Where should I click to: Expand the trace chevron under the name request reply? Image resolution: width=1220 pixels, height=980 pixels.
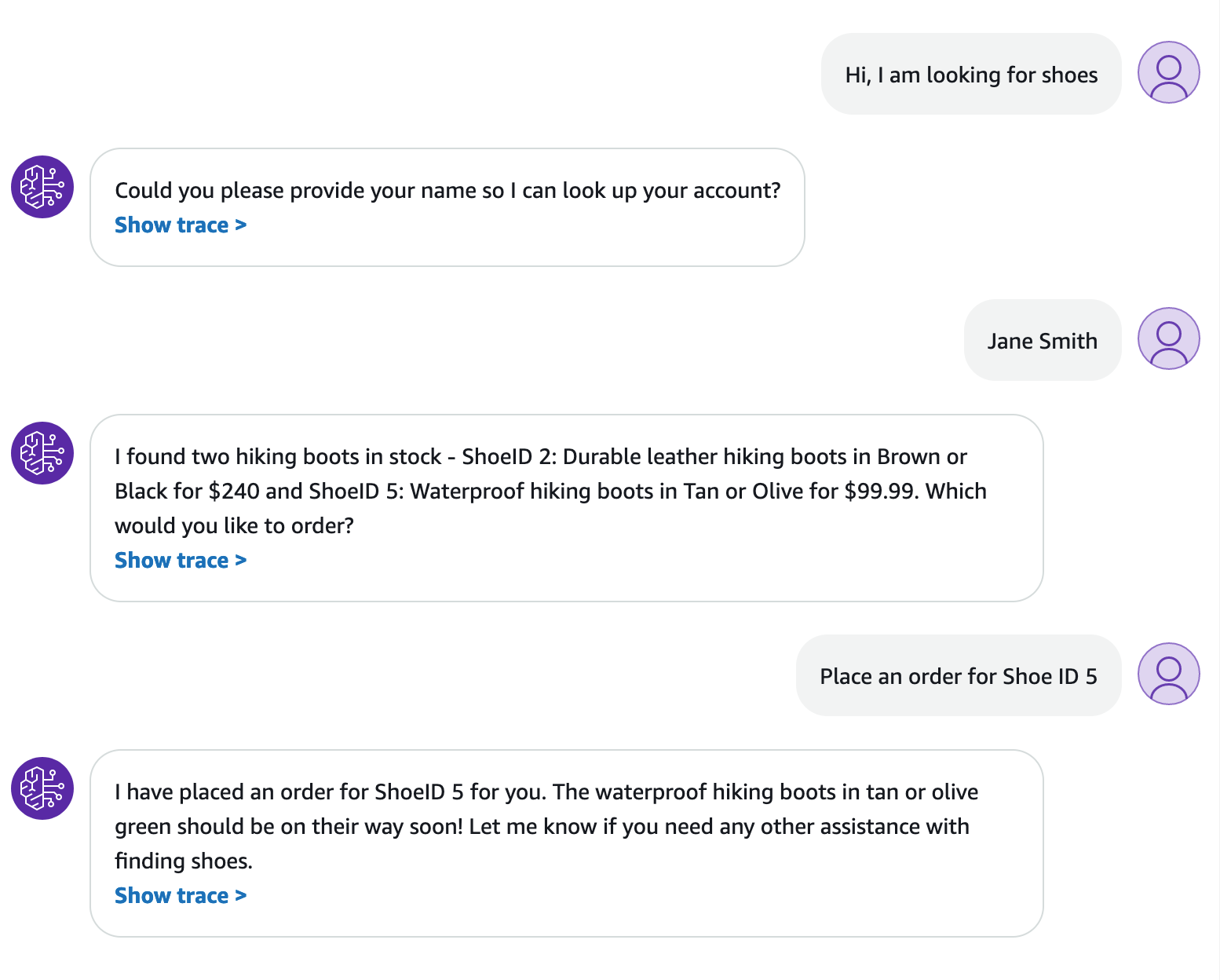239,225
